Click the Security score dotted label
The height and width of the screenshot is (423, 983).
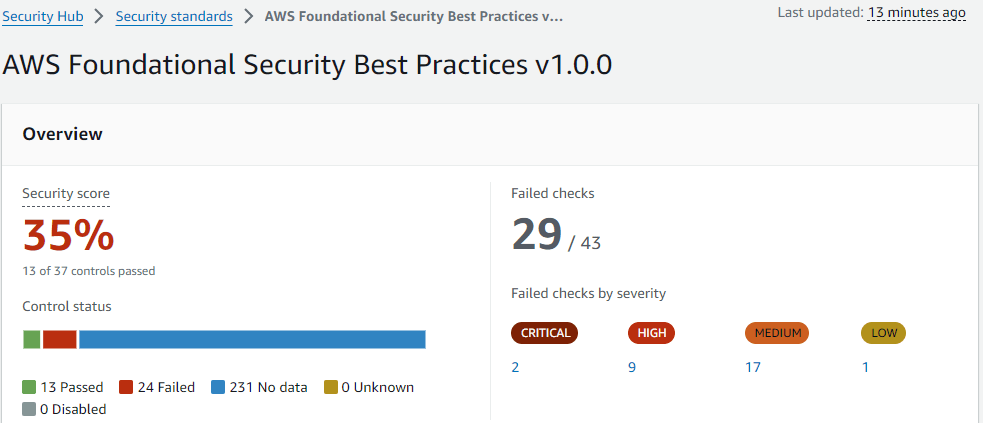[66, 194]
